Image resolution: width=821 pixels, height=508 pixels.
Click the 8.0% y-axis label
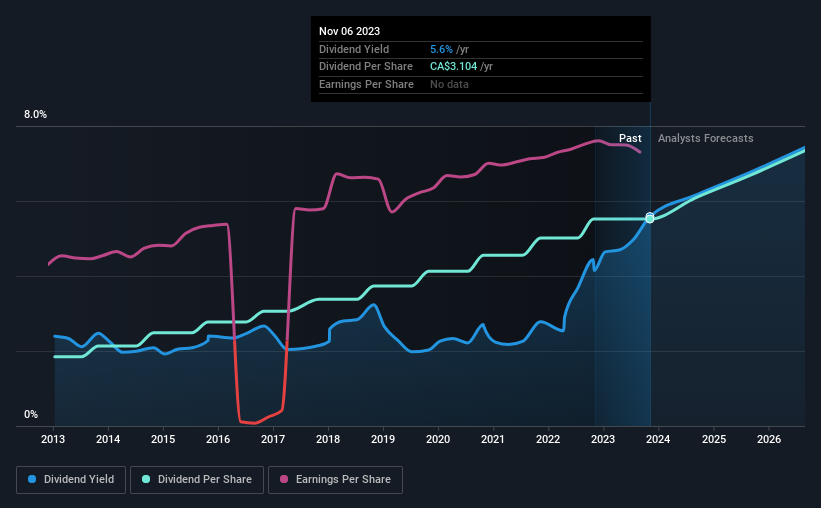click(x=35, y=115)
